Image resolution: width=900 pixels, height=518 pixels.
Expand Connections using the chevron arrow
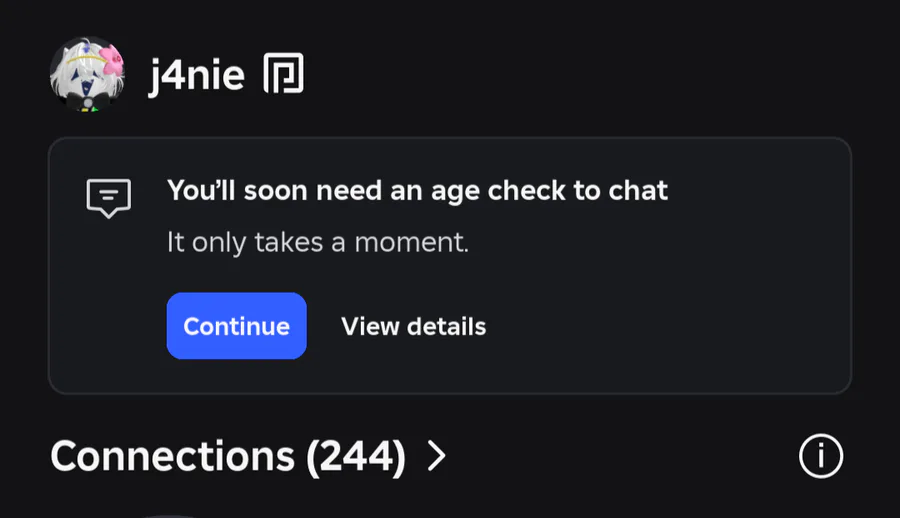coord(436,457)
